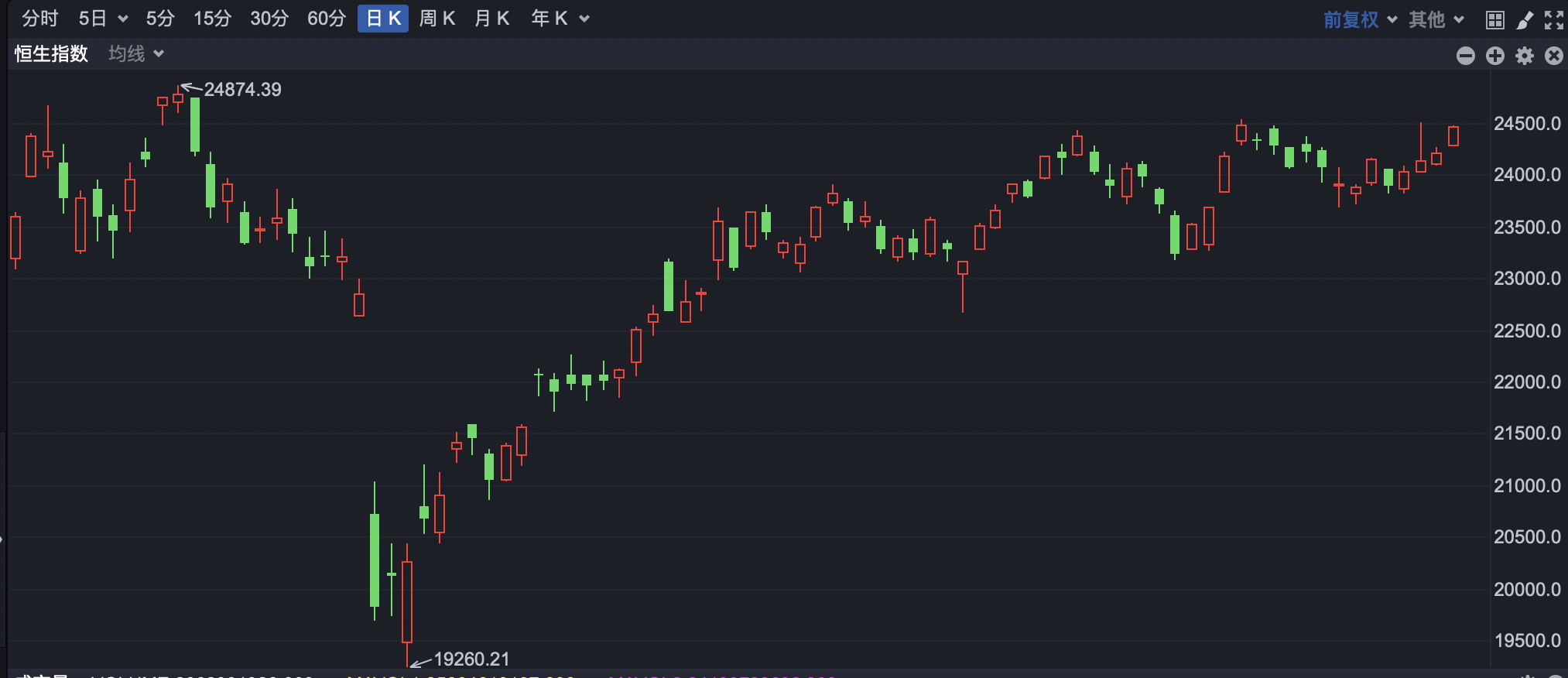Select the 60分 interval

click(x=326, y=19)
